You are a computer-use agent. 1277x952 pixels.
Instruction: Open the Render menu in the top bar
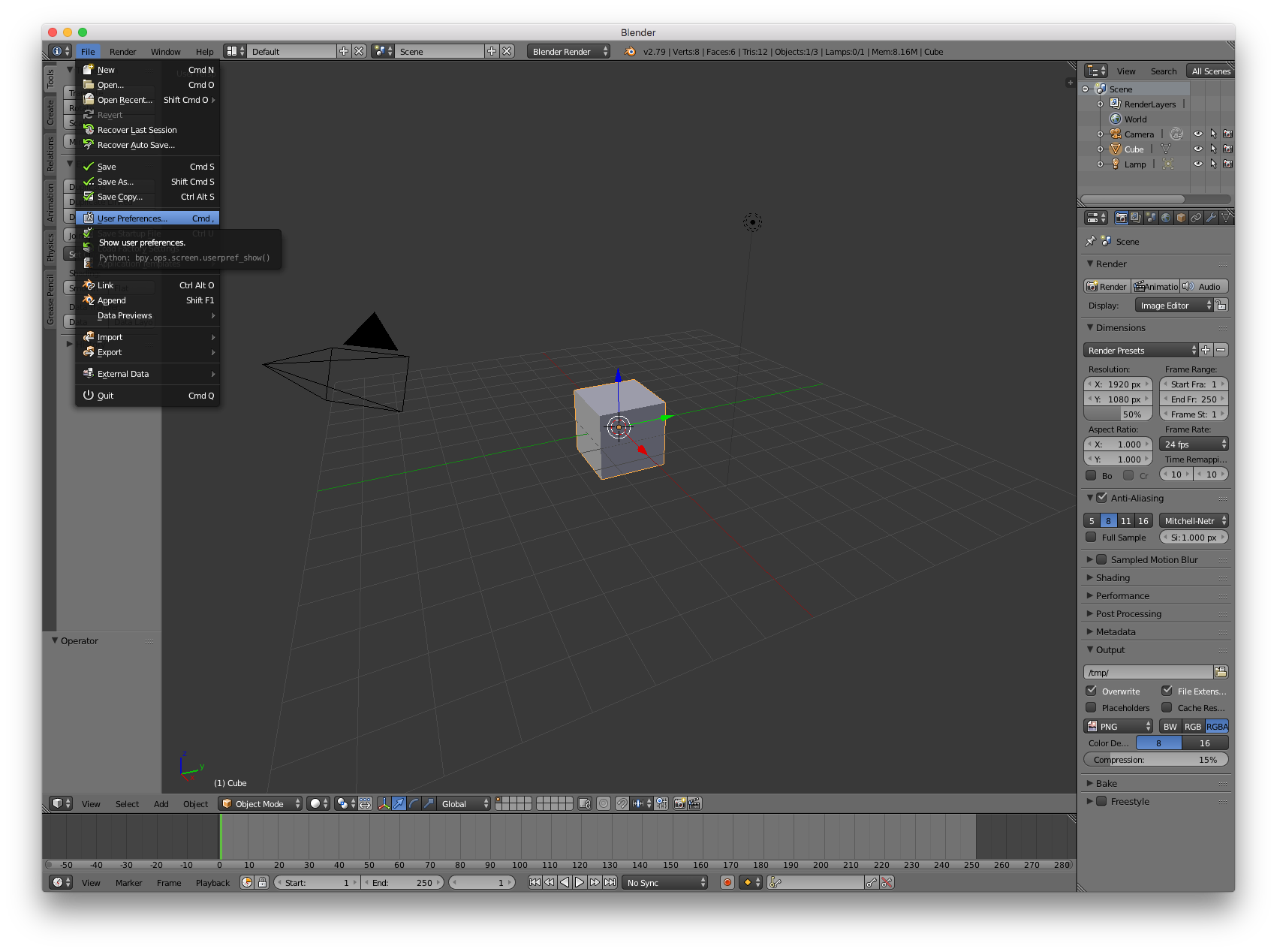pos(122,51)
